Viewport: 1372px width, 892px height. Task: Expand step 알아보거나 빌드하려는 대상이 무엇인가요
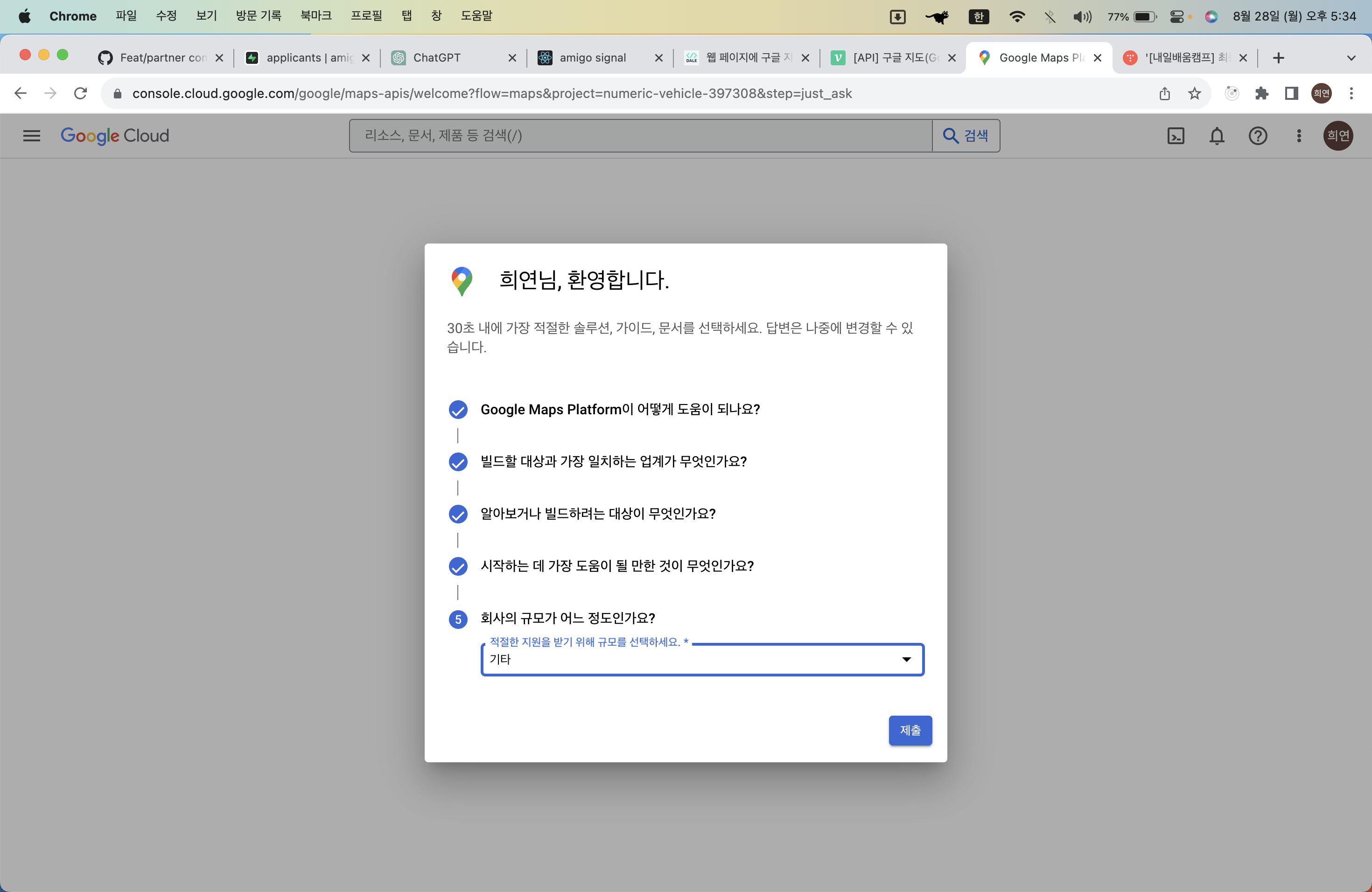click(x=598, y=514)
